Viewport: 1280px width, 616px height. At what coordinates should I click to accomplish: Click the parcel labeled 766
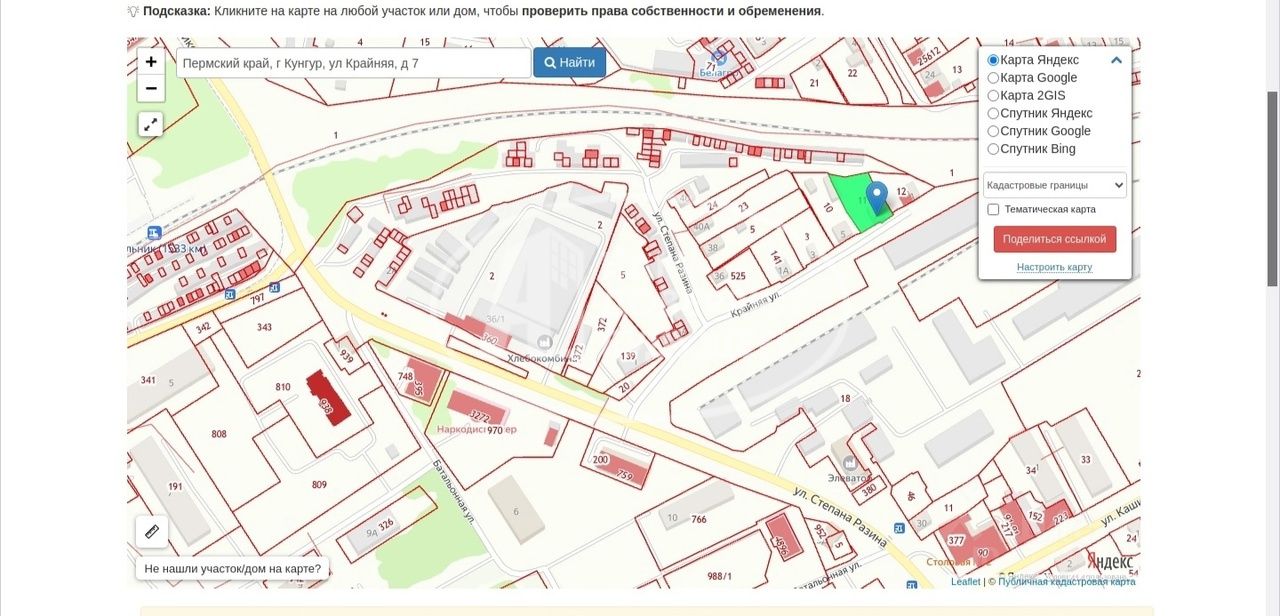(x=699, y=519)
